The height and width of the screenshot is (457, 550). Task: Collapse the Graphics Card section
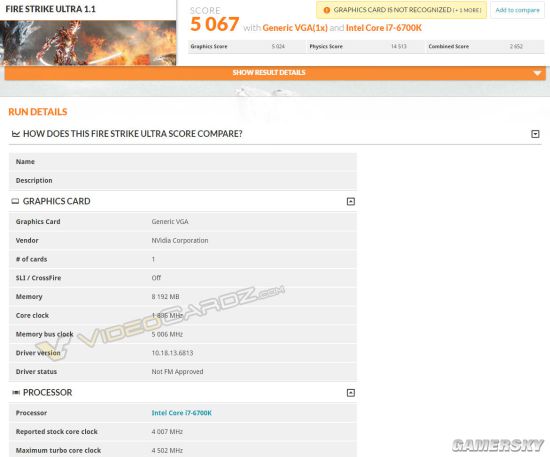click(x=351, y=201)
